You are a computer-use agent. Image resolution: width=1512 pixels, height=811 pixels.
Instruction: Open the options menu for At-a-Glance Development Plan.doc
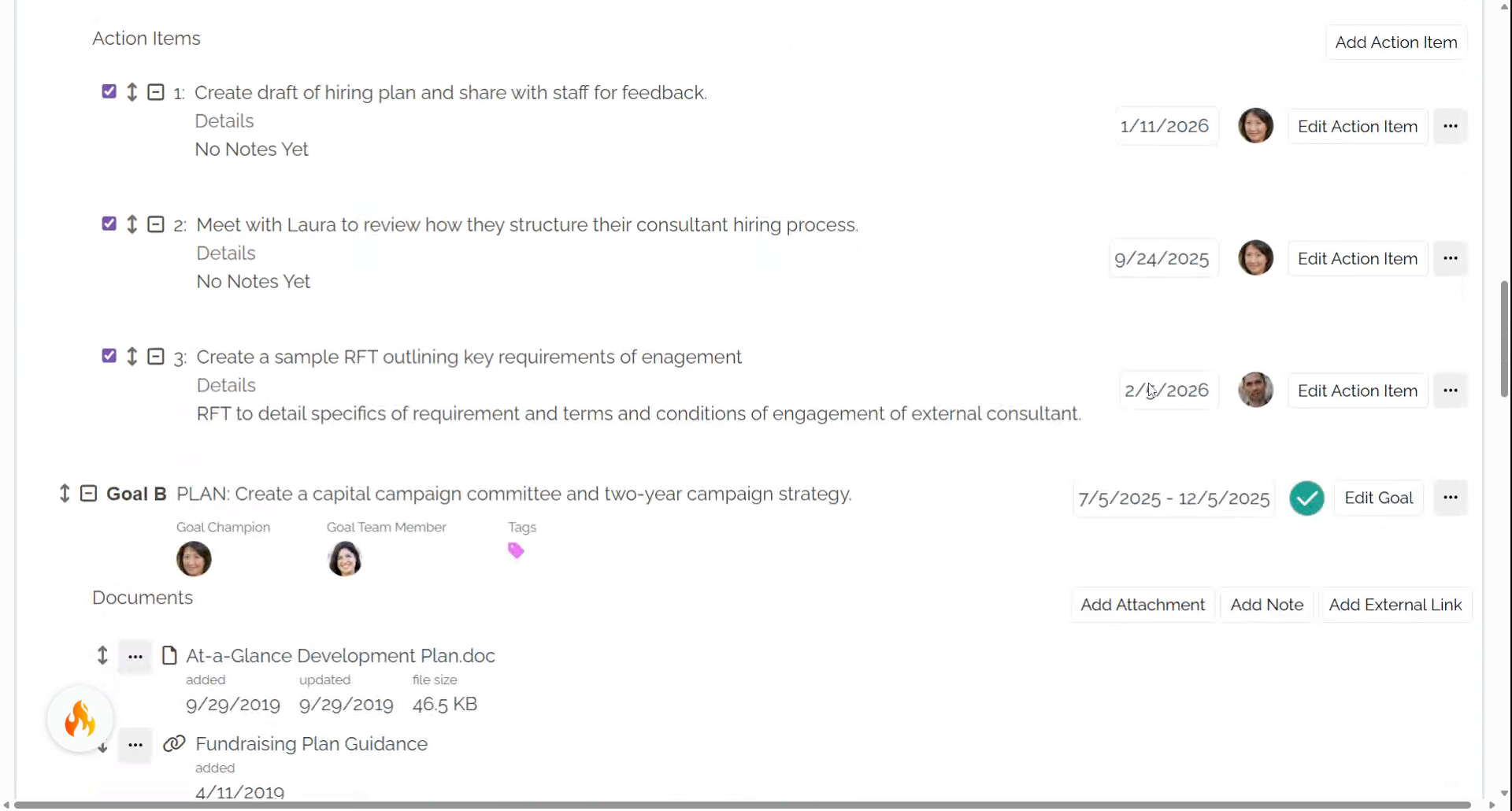click(135, 656)
